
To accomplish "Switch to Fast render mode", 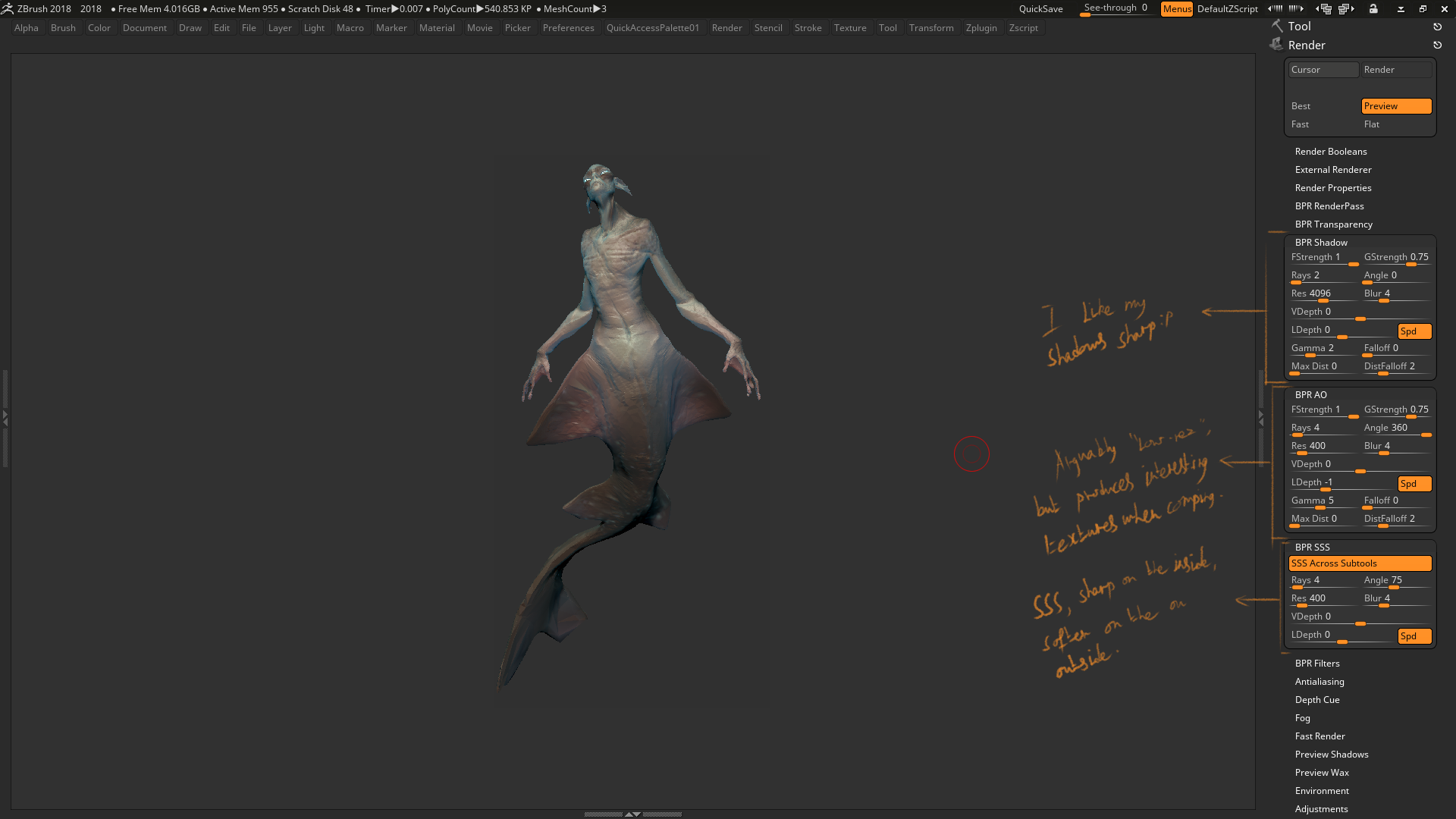I will pyautogui.click(x=1322, y=124).
